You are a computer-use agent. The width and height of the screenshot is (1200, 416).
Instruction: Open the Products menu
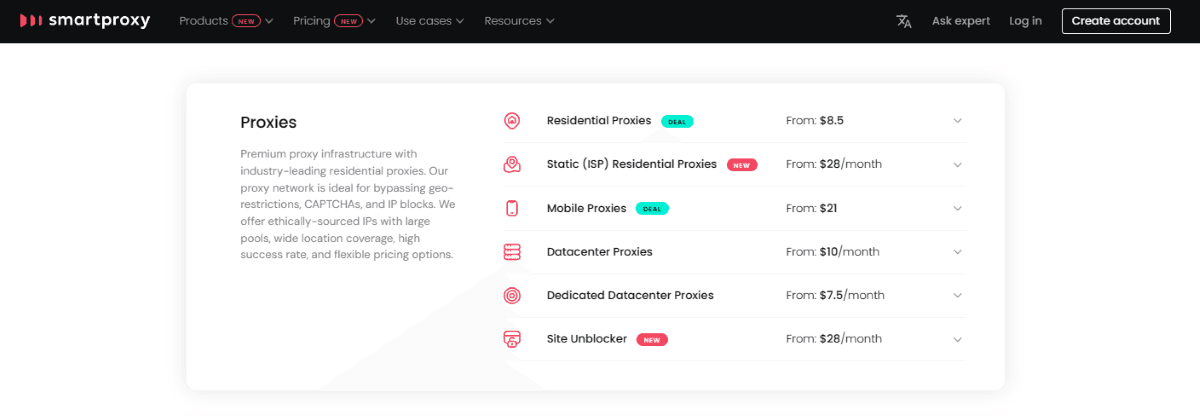226,21
